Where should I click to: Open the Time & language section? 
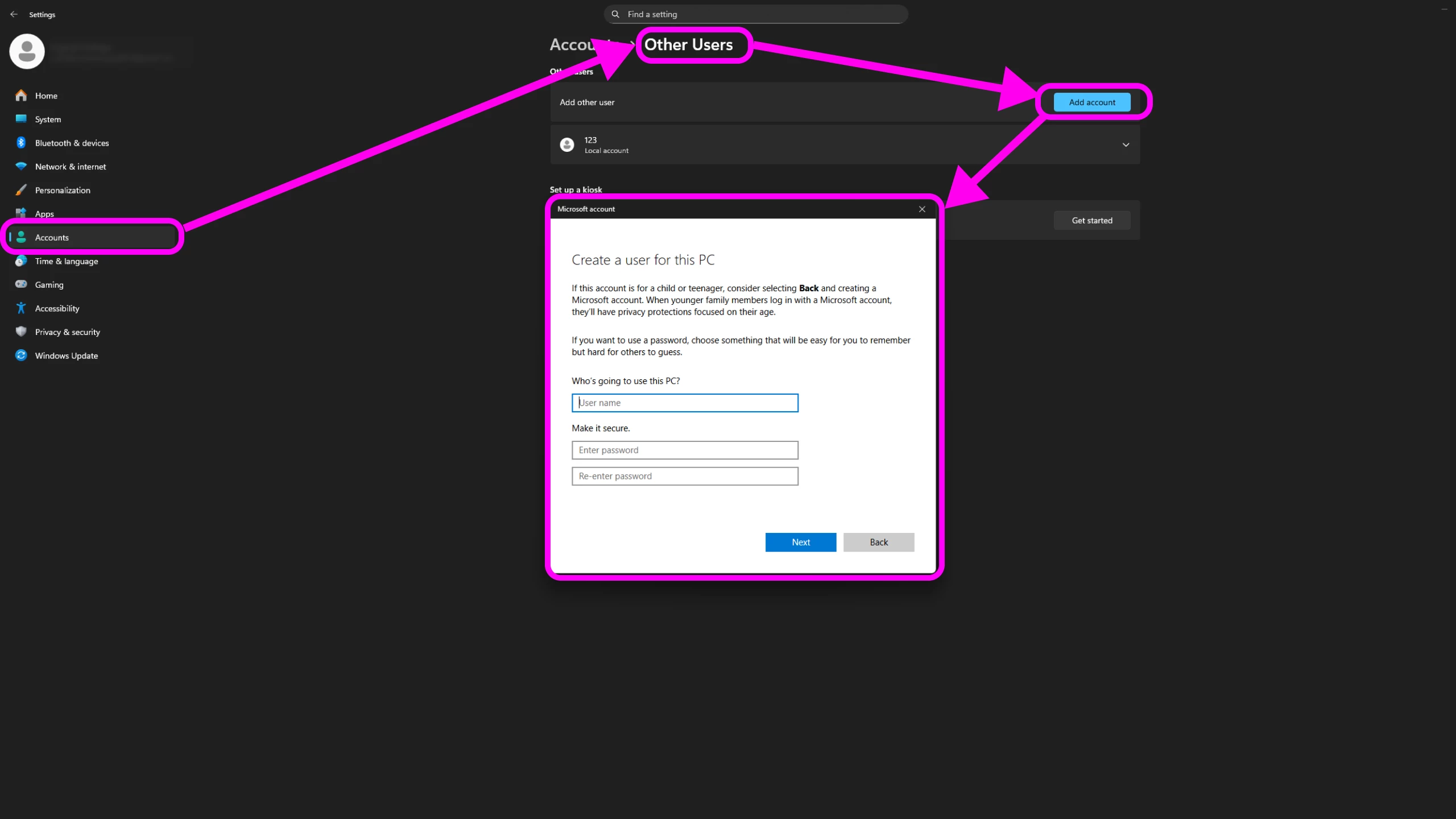pyautogui.click(x=66, y=261)
